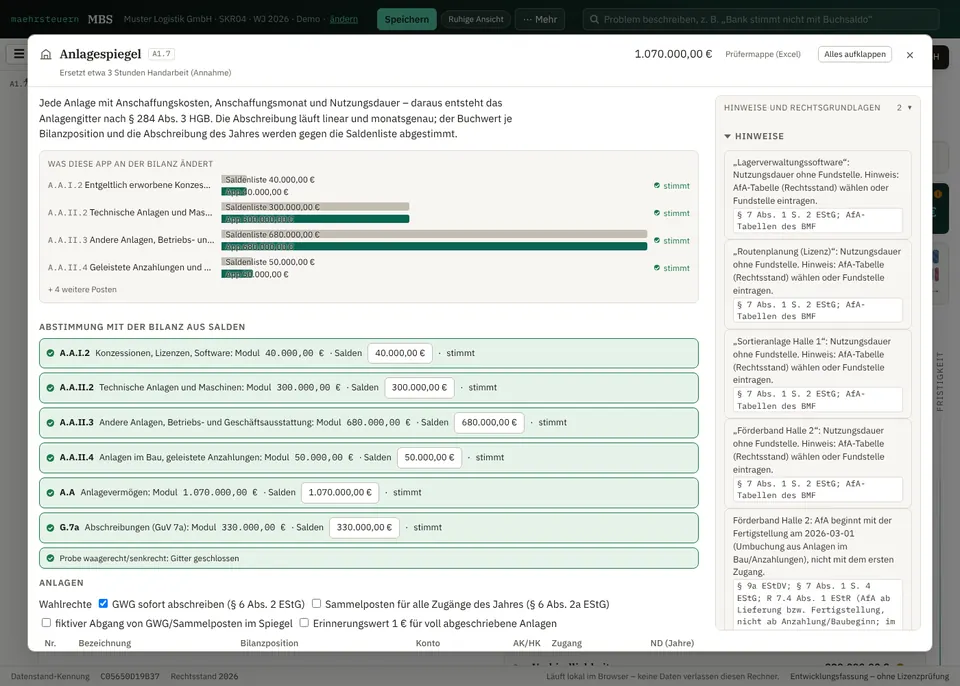Screen dimensions: 960x686
Task: Click Salden field 300.000,00 € for A.A.II.2
Action: [x=419, y=388]
